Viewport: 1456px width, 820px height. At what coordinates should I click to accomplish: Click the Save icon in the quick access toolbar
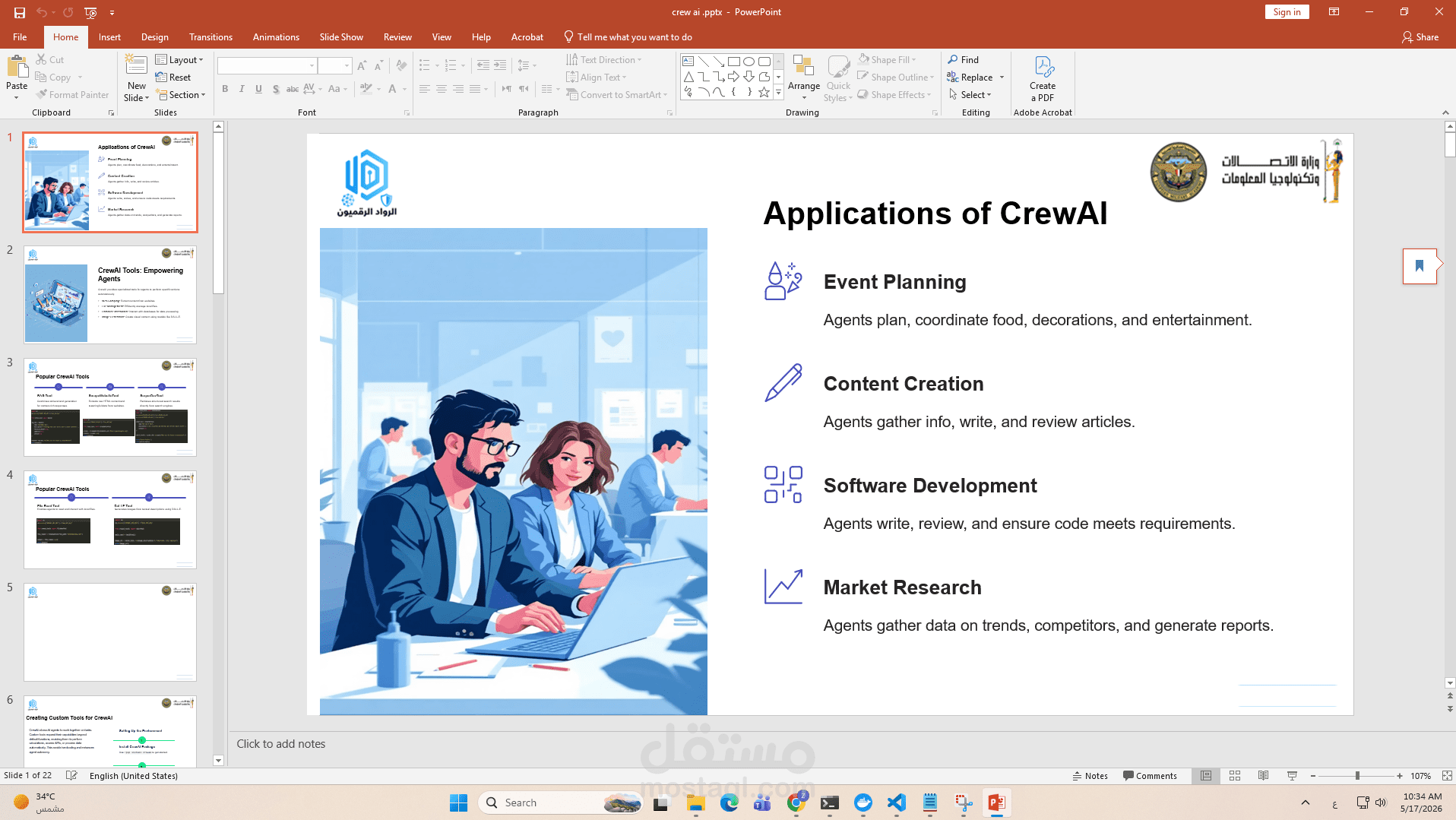coord(20,12)
